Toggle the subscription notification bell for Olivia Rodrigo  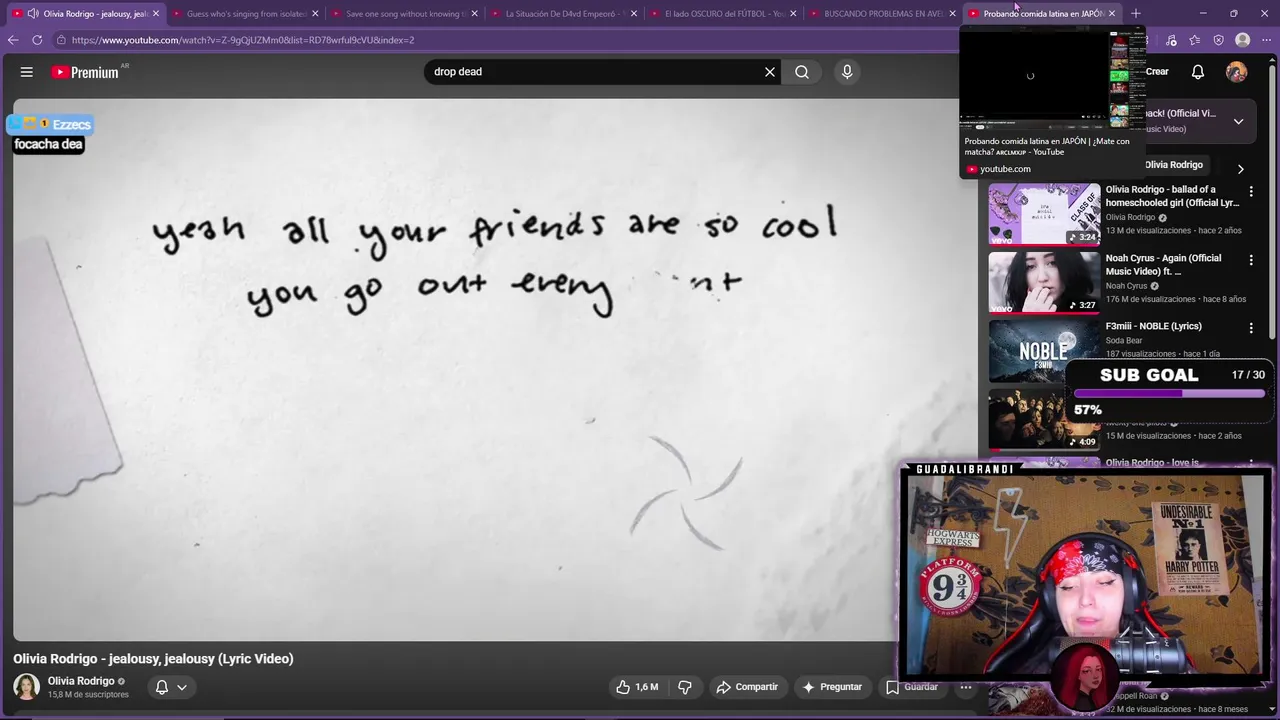pyautogui.click(x=171, y=687)
